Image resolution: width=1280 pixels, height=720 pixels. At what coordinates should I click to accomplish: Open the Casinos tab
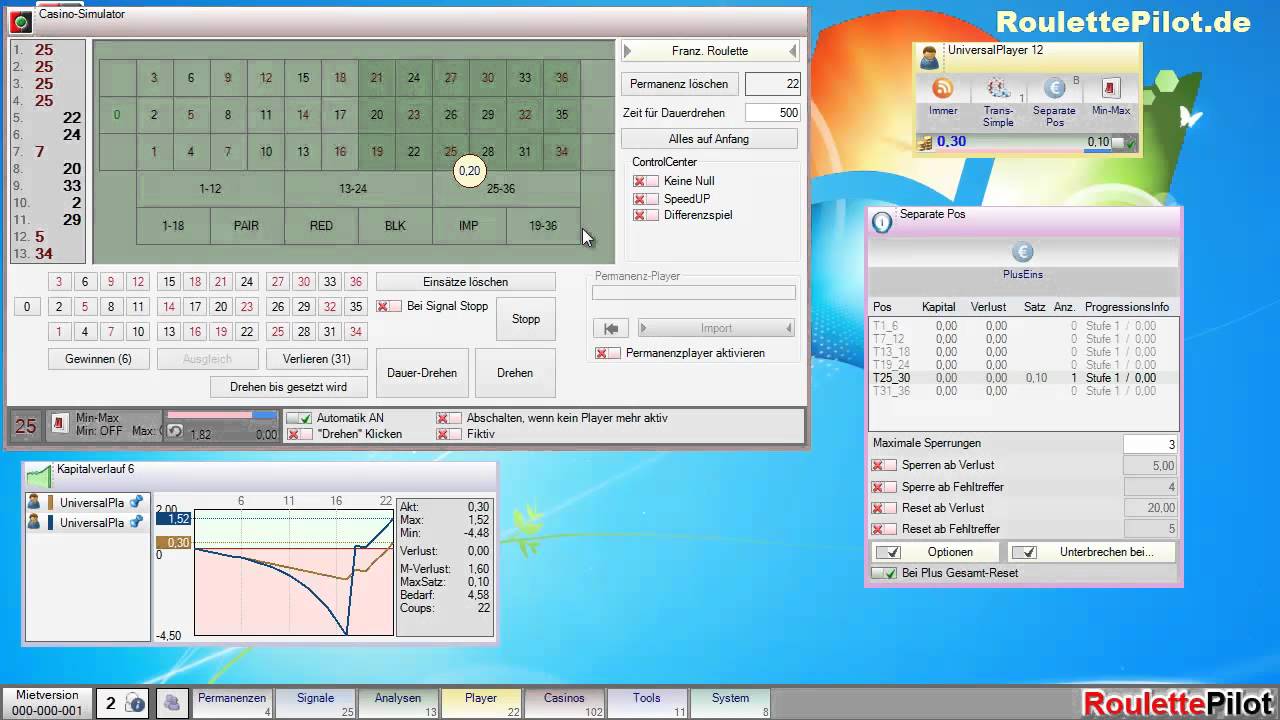coord(564,703)
